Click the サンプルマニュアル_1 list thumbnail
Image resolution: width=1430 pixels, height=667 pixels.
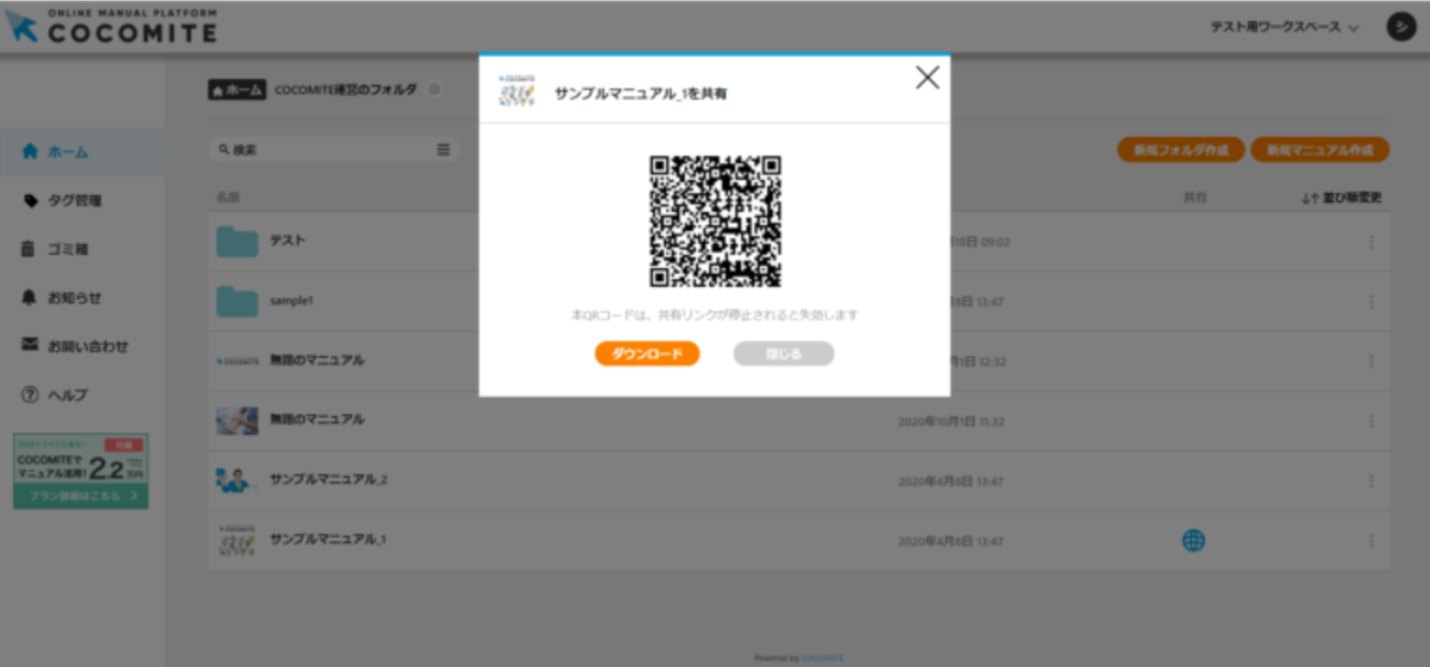pyautogui.click(x=237, y=540)
